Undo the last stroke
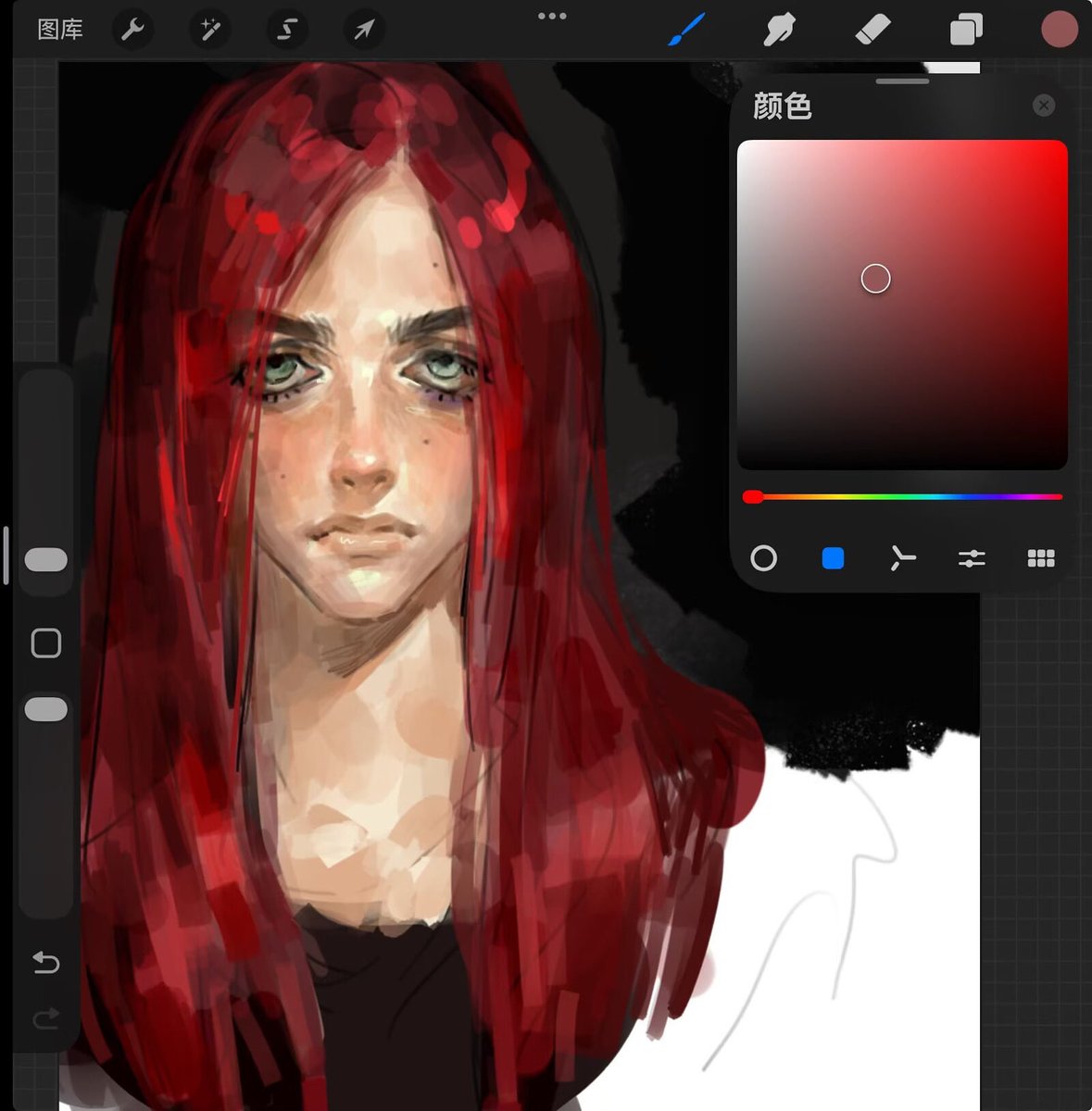1092x1111 pixels. tap(45, 963)
